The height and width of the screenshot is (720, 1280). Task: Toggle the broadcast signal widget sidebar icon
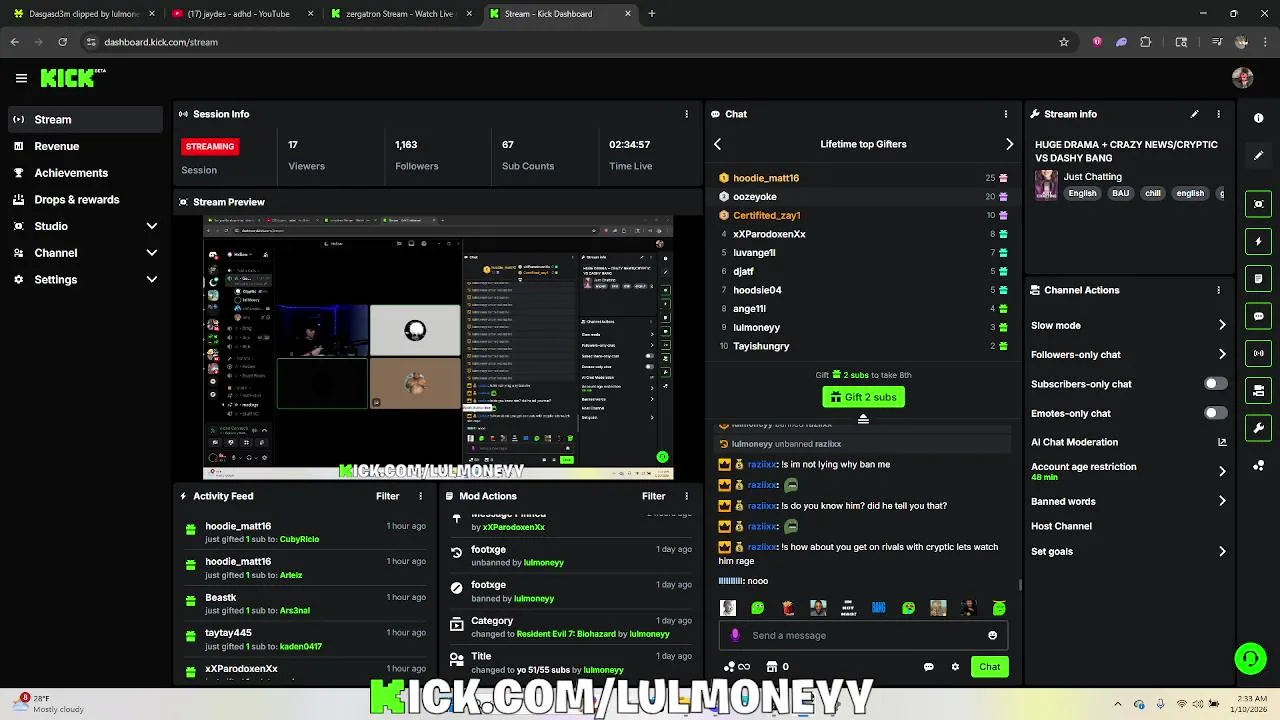(x=1259, y=353)
